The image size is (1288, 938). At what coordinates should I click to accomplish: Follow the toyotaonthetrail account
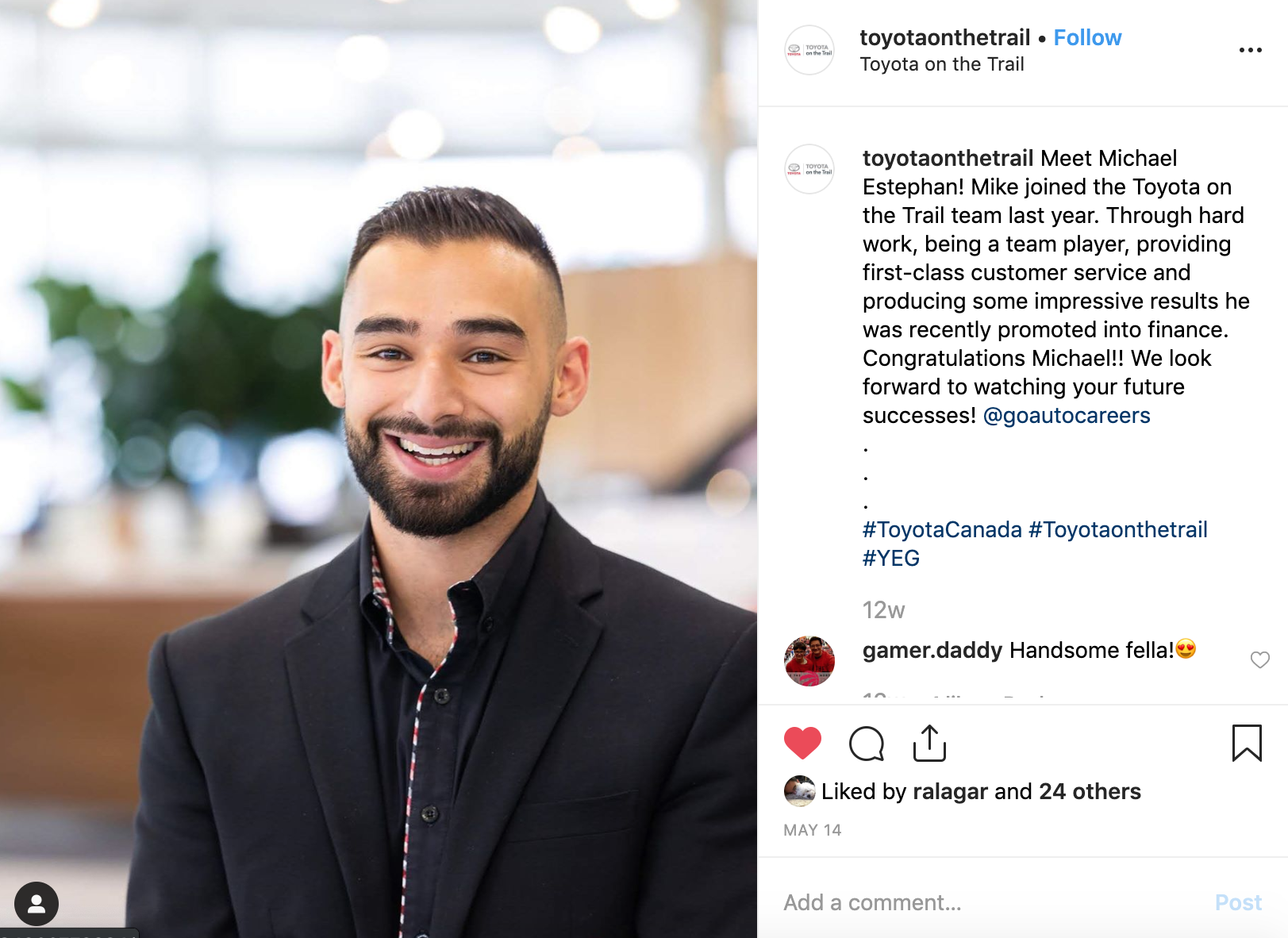[x=1087, y=37]
